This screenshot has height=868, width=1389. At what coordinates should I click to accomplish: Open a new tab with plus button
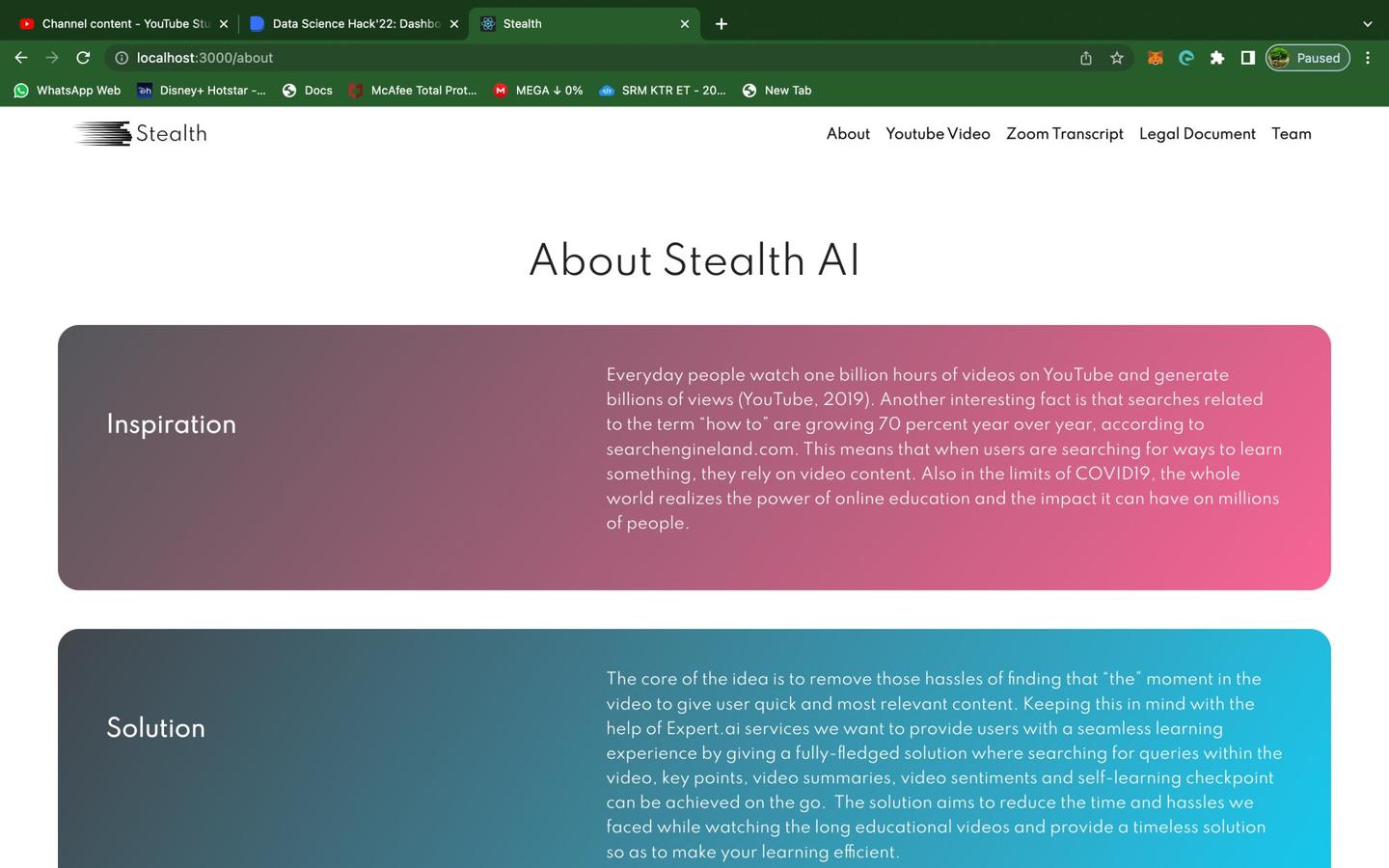pyautogui.click(x=722, y=23)
